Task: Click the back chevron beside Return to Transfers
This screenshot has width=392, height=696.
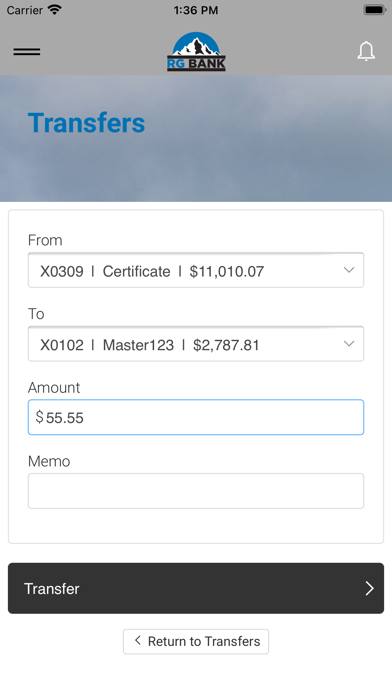Action: tap(138, 641)
